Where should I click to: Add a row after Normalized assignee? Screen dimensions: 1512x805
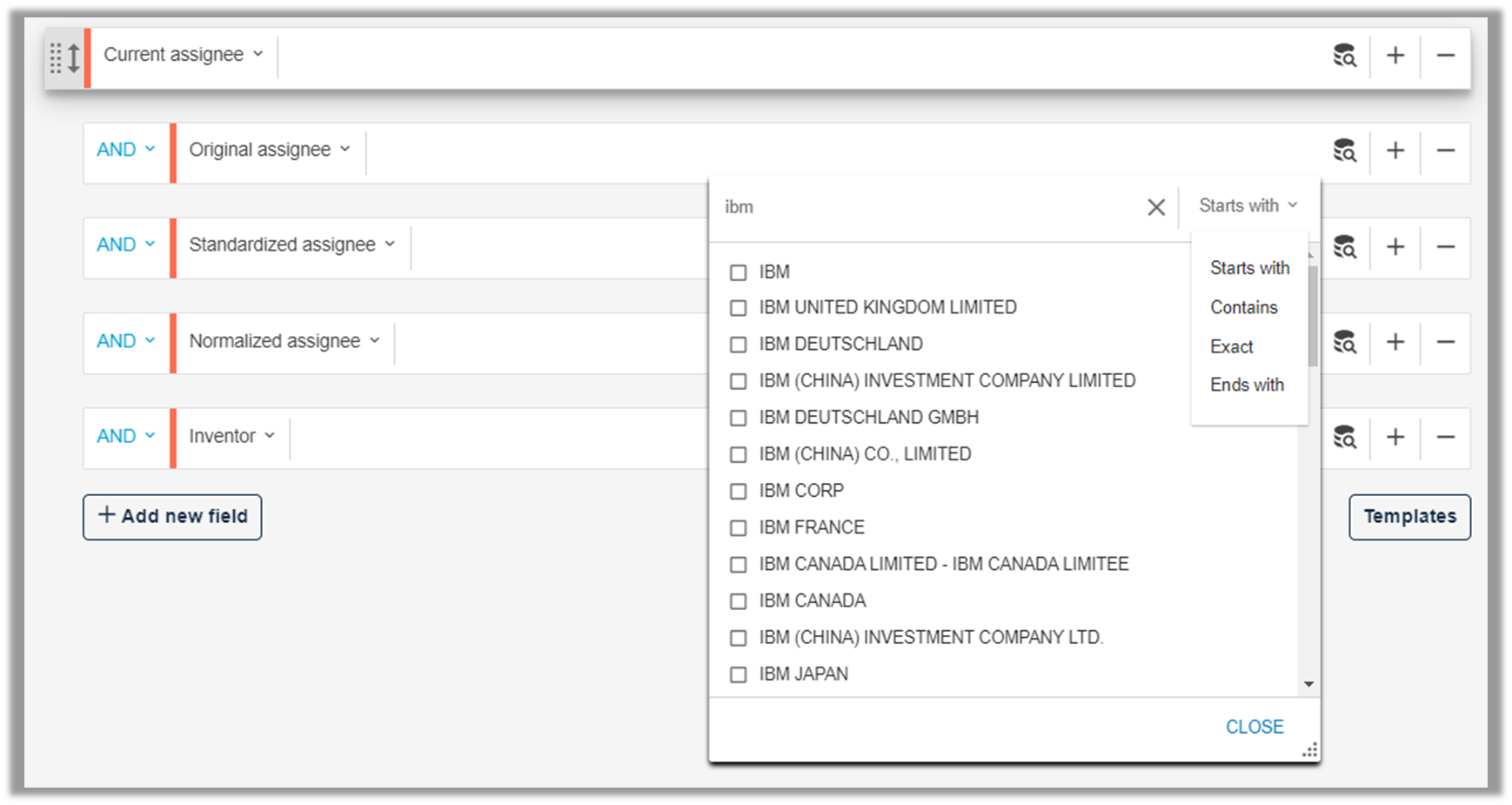tap(1395, 342)
